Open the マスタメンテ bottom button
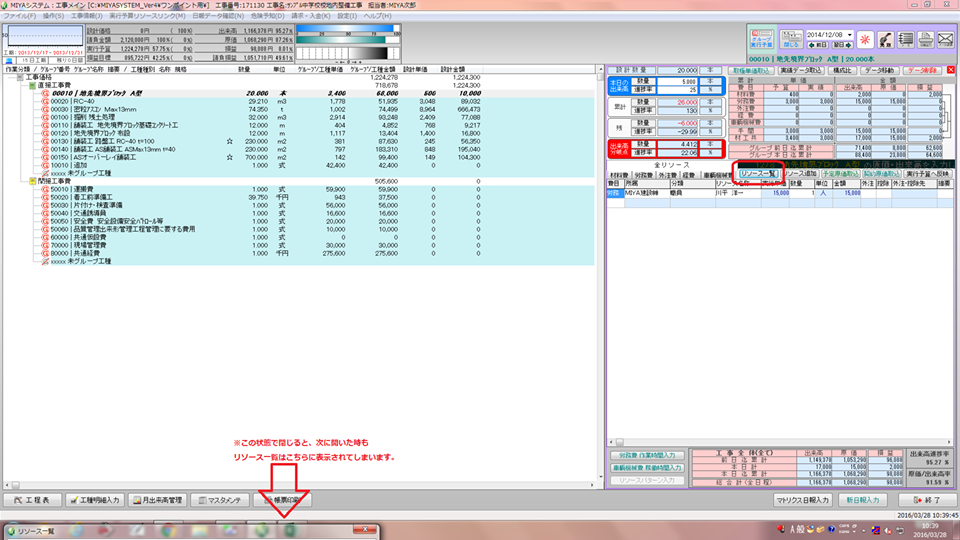 tap(220, 500)
